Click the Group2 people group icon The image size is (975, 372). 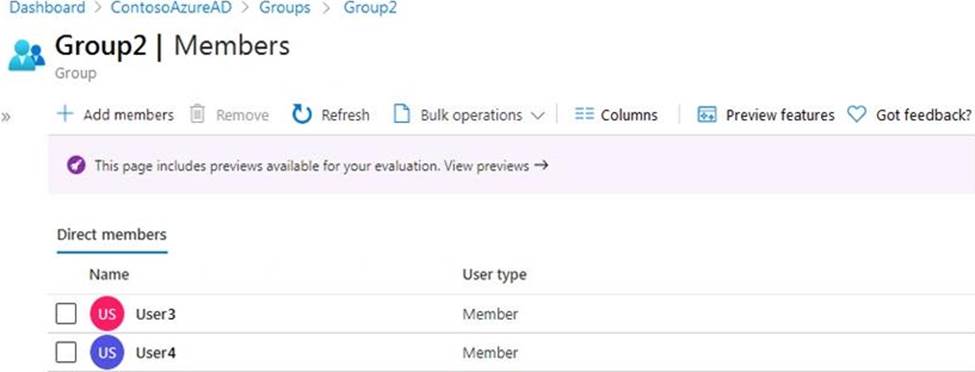point(26,55)
